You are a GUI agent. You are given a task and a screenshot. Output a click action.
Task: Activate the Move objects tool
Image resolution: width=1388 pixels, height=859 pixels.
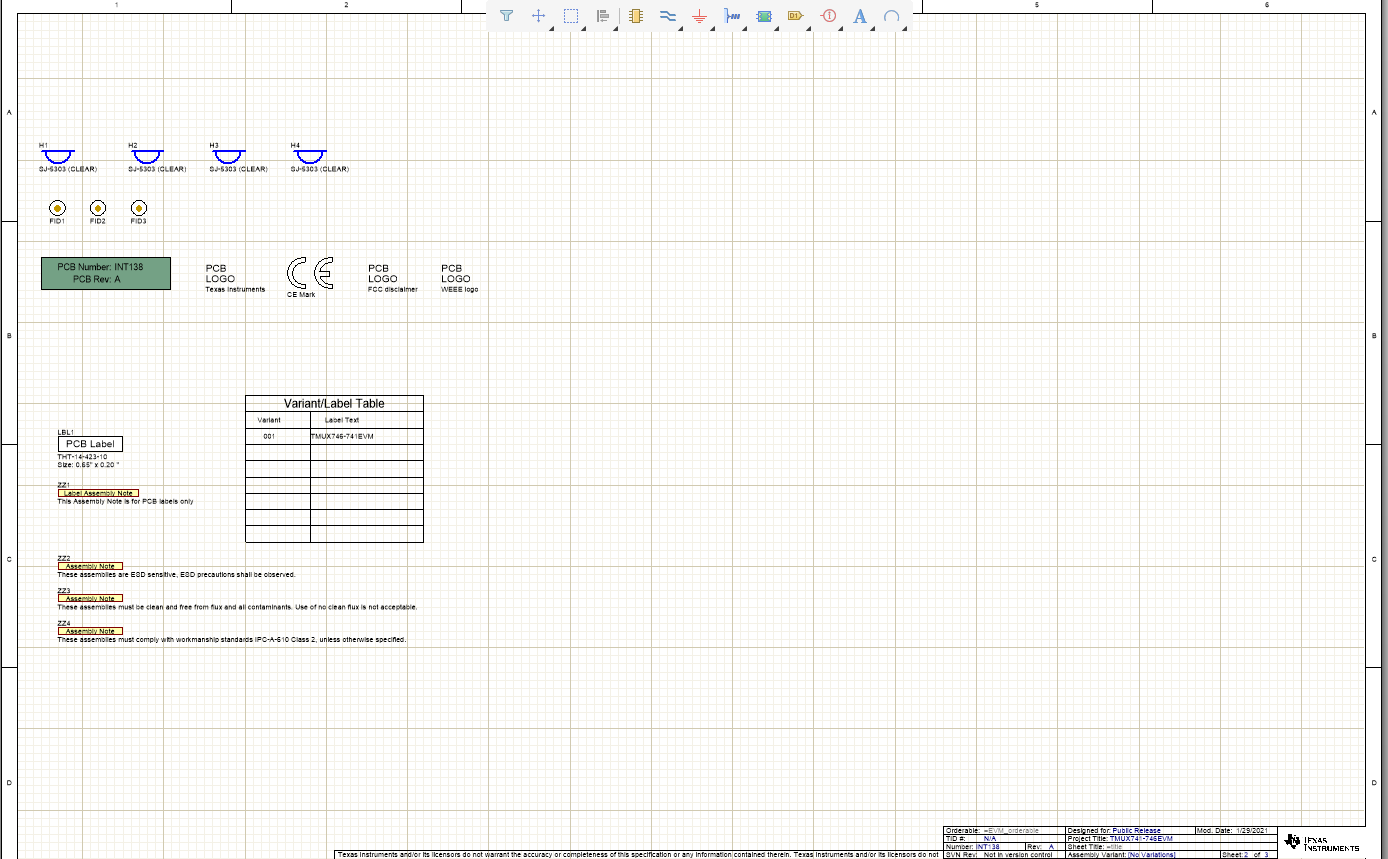click(x=539, y=16)
